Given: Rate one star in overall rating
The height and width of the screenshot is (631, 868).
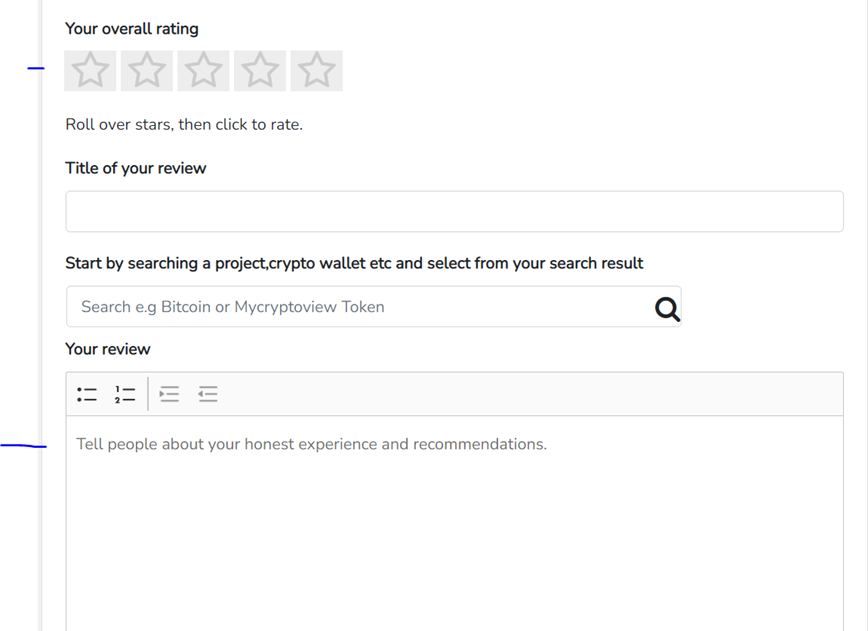Looking at the screenshot, I should point(90,71).
